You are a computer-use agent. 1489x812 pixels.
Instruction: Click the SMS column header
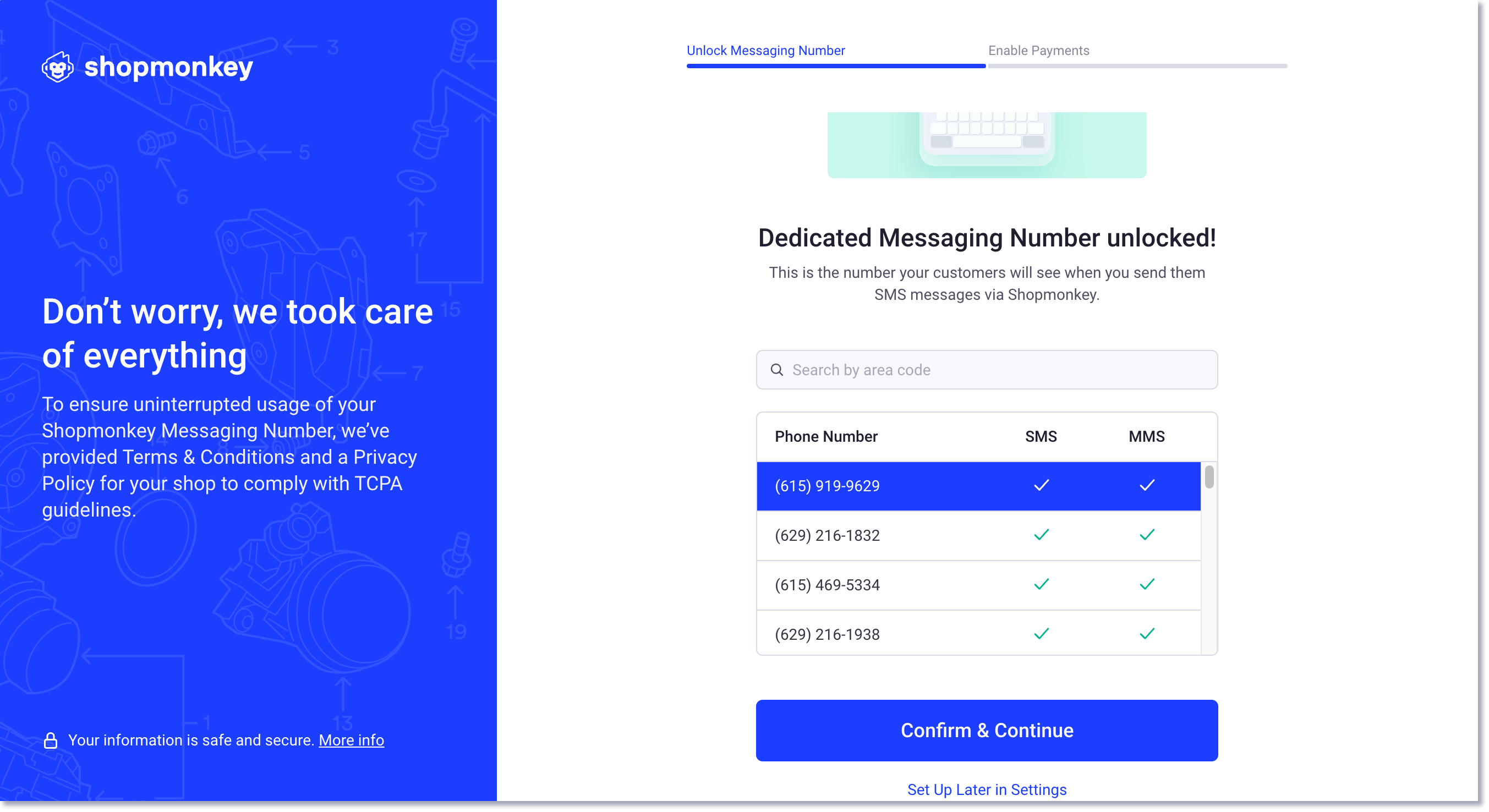point(1041,436)
